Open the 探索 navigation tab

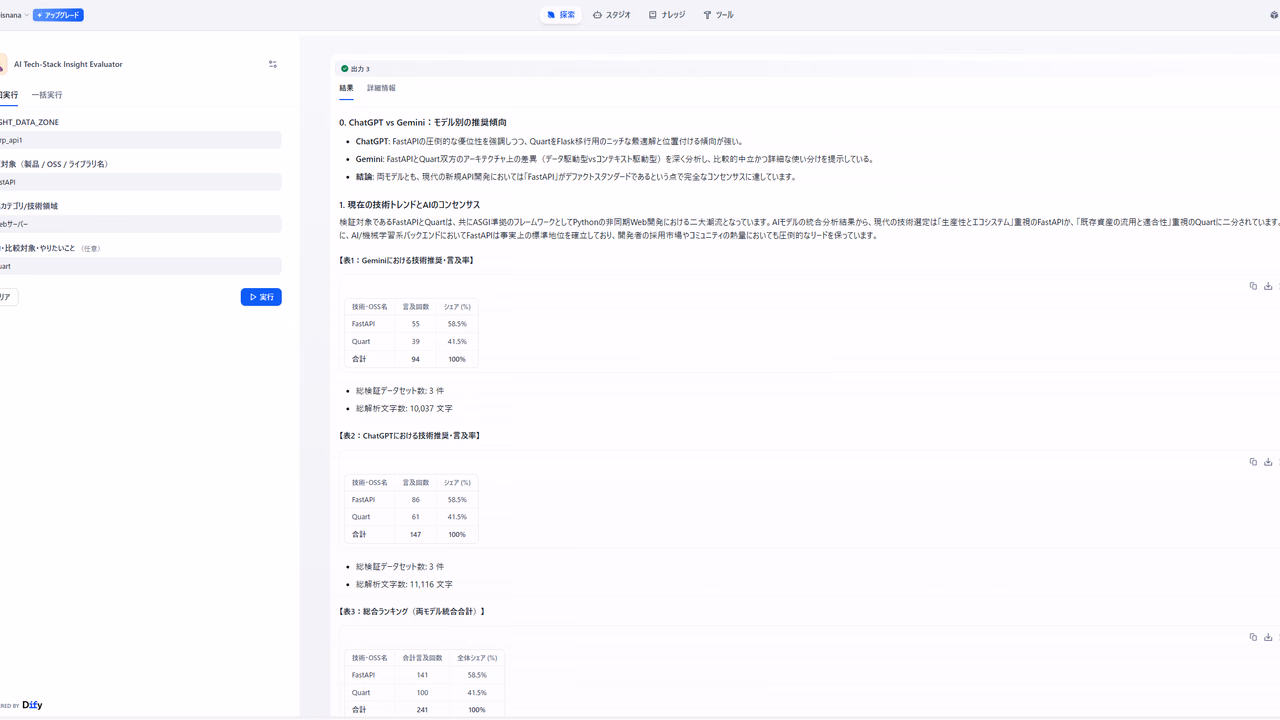(561, 15)
